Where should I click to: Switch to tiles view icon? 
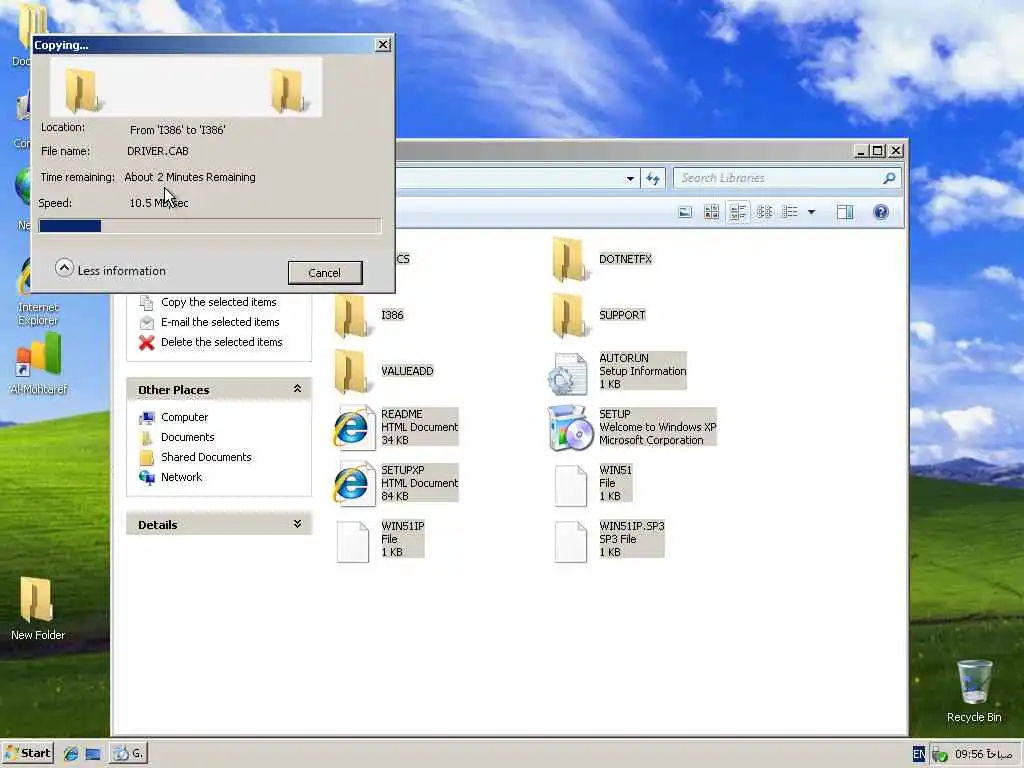738,212
